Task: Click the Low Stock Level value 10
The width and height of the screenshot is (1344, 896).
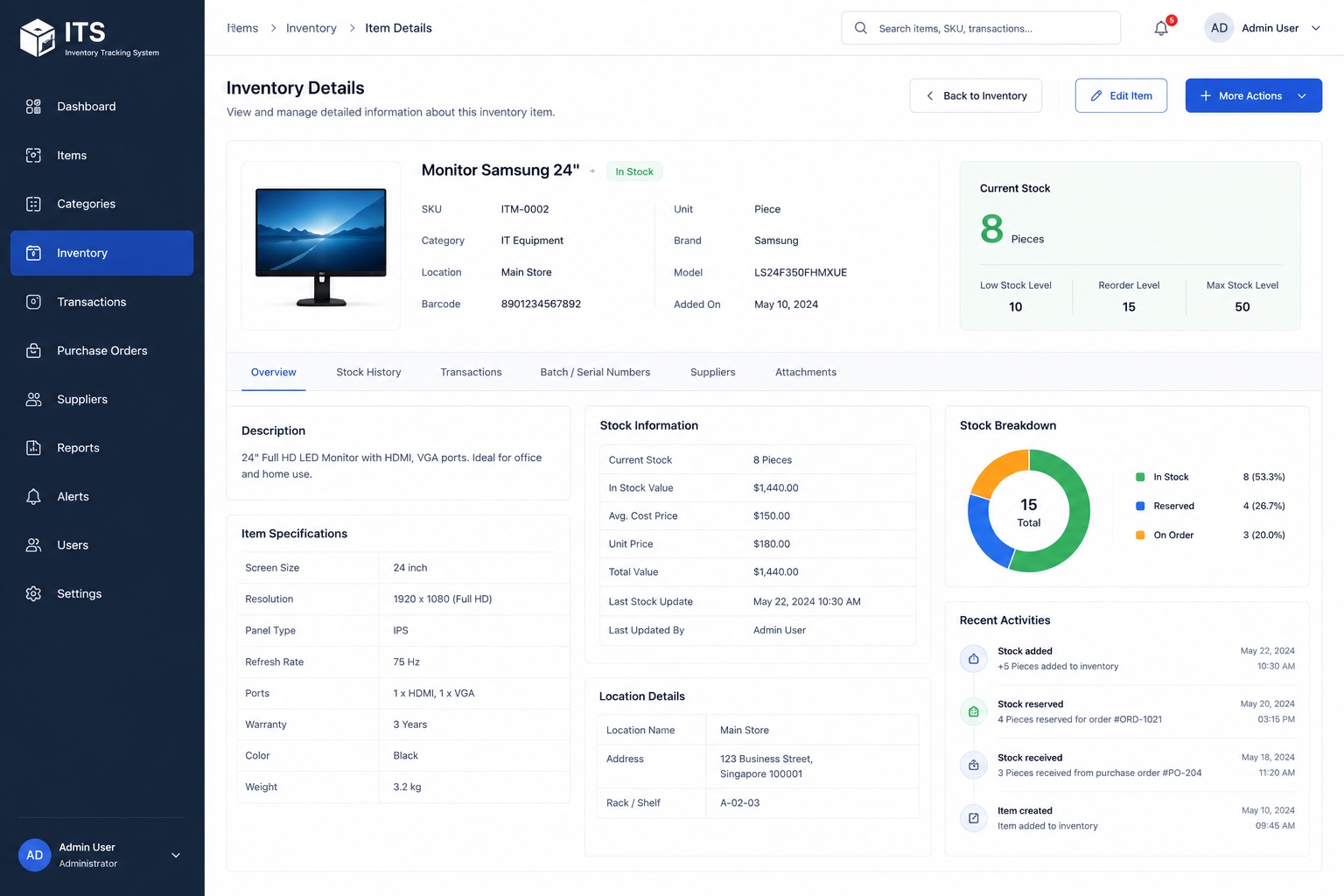Action: coord(1016,307)
